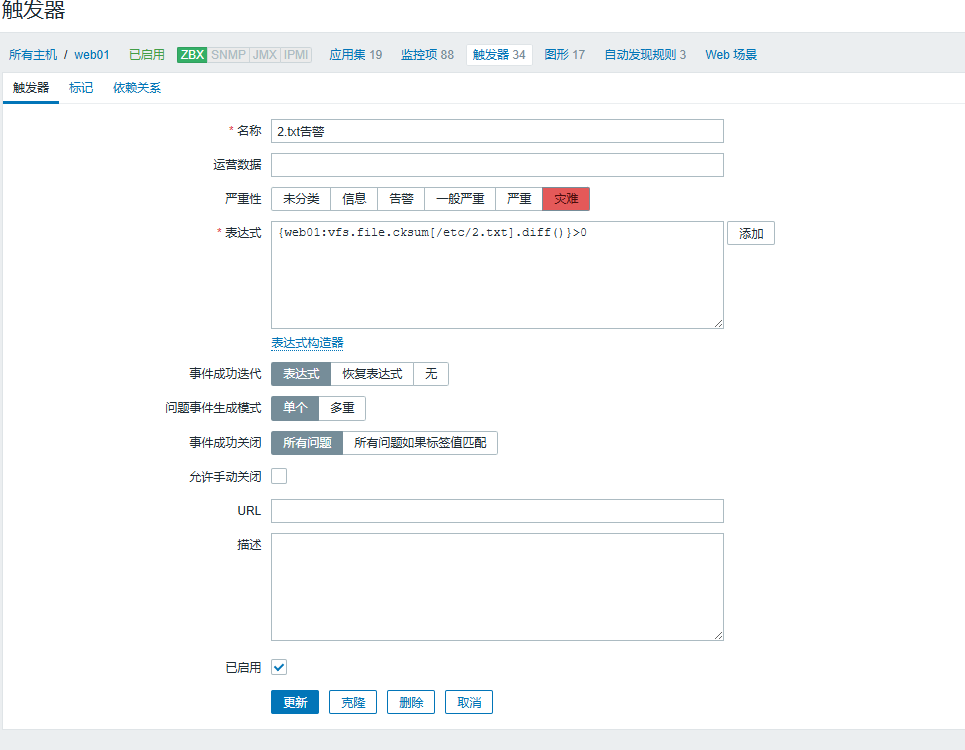965x750 pixels.
Task: Open the 所有主机 breadcrumb link
Action: (x=33, y=55)
